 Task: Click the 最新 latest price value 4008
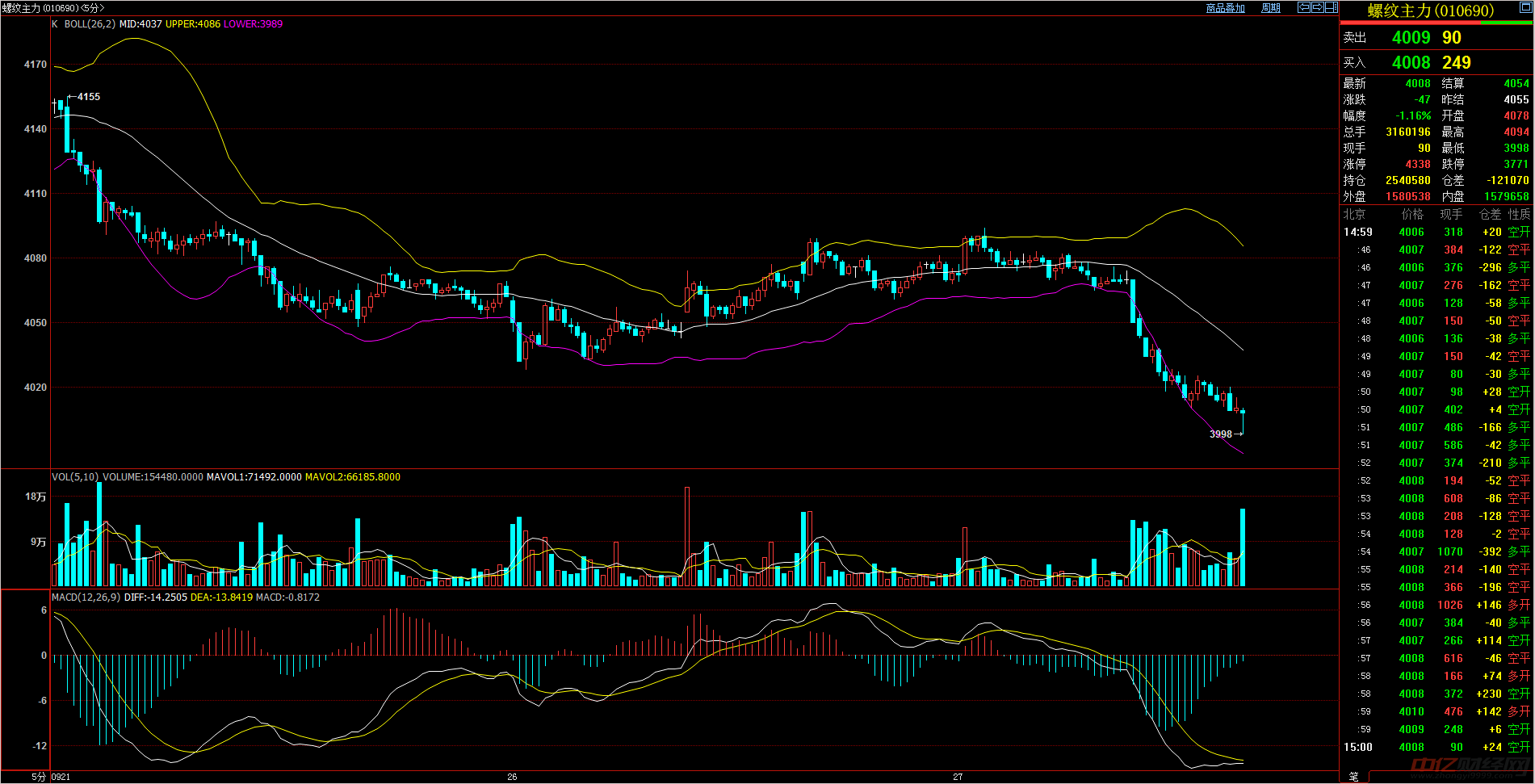pyautogui.click(x=1418, y=84)
